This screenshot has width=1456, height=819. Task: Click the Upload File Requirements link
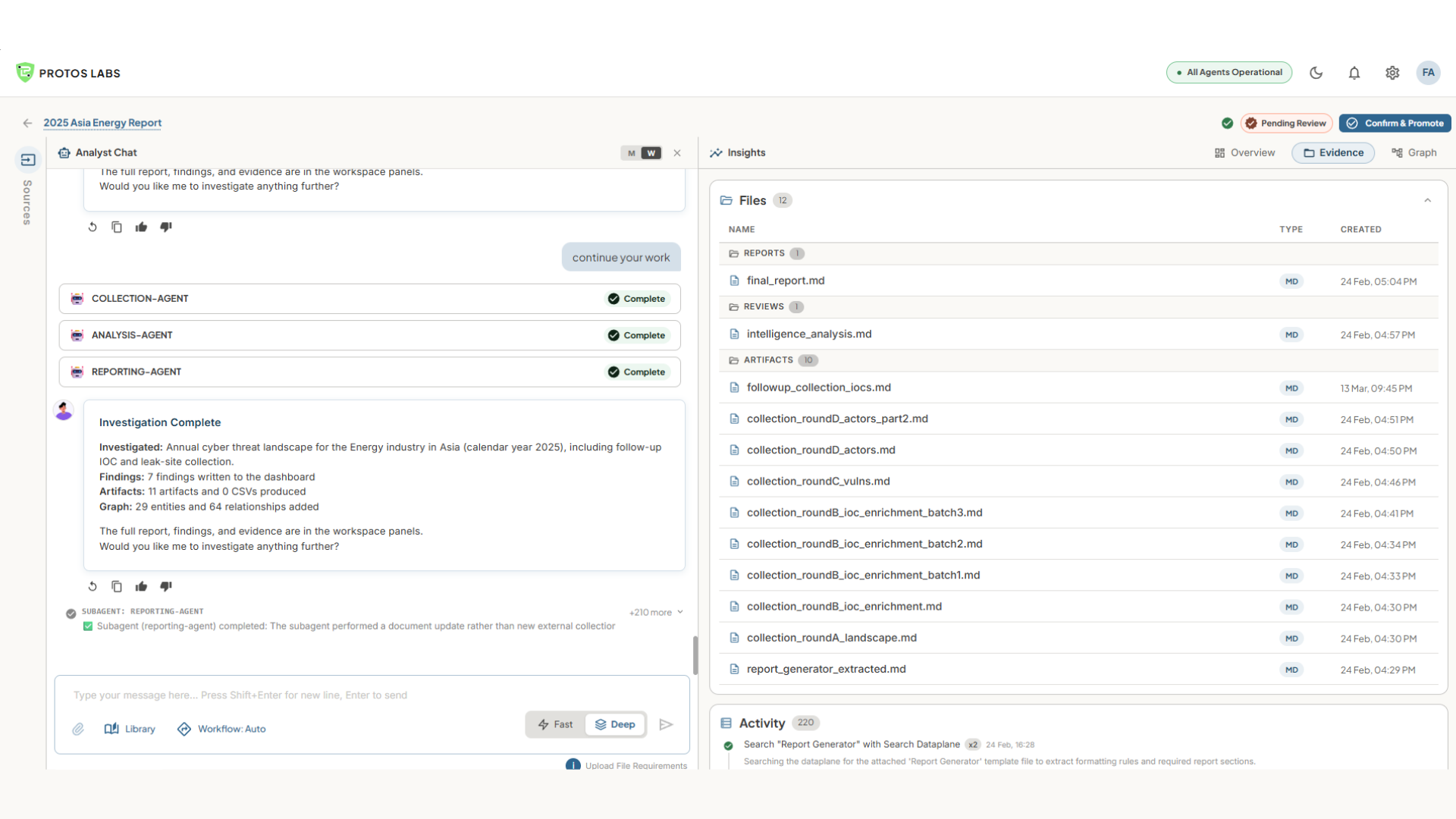[635, 765]
